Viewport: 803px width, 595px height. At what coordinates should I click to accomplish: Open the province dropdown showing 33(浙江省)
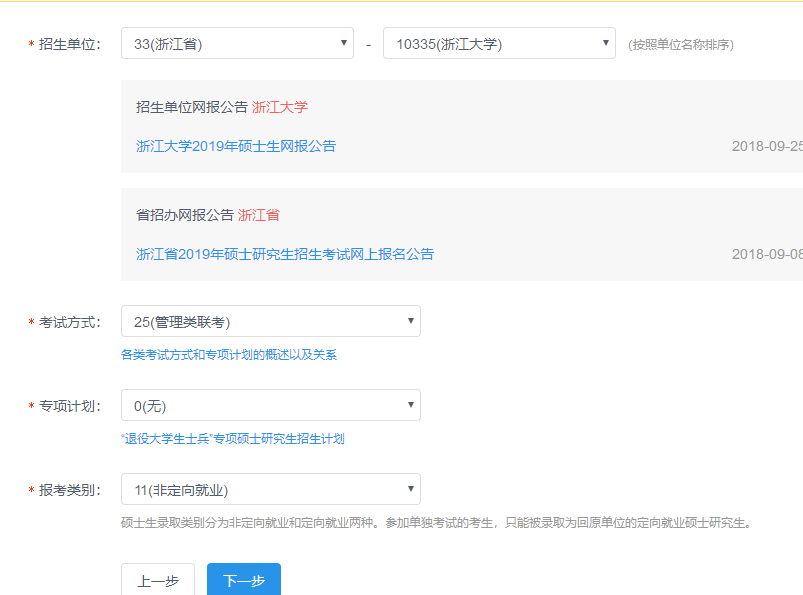(x=237, y=44)
